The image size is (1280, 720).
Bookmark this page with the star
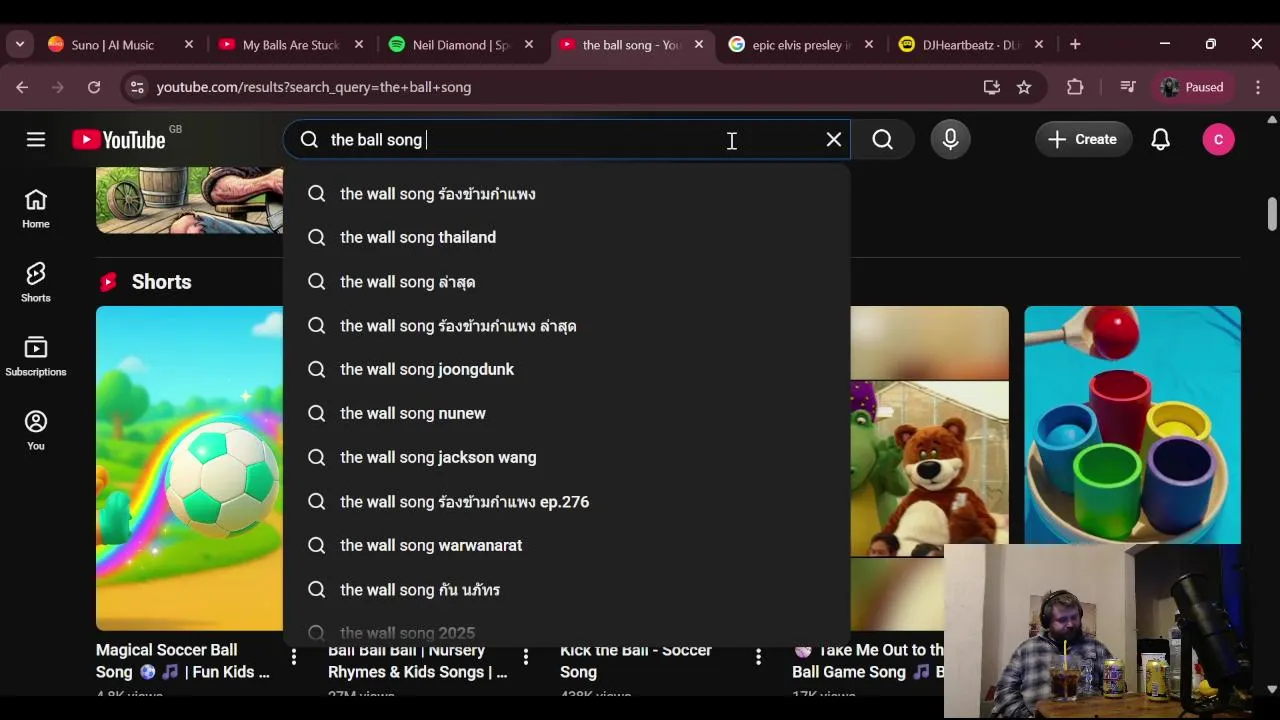[1024, 87]
